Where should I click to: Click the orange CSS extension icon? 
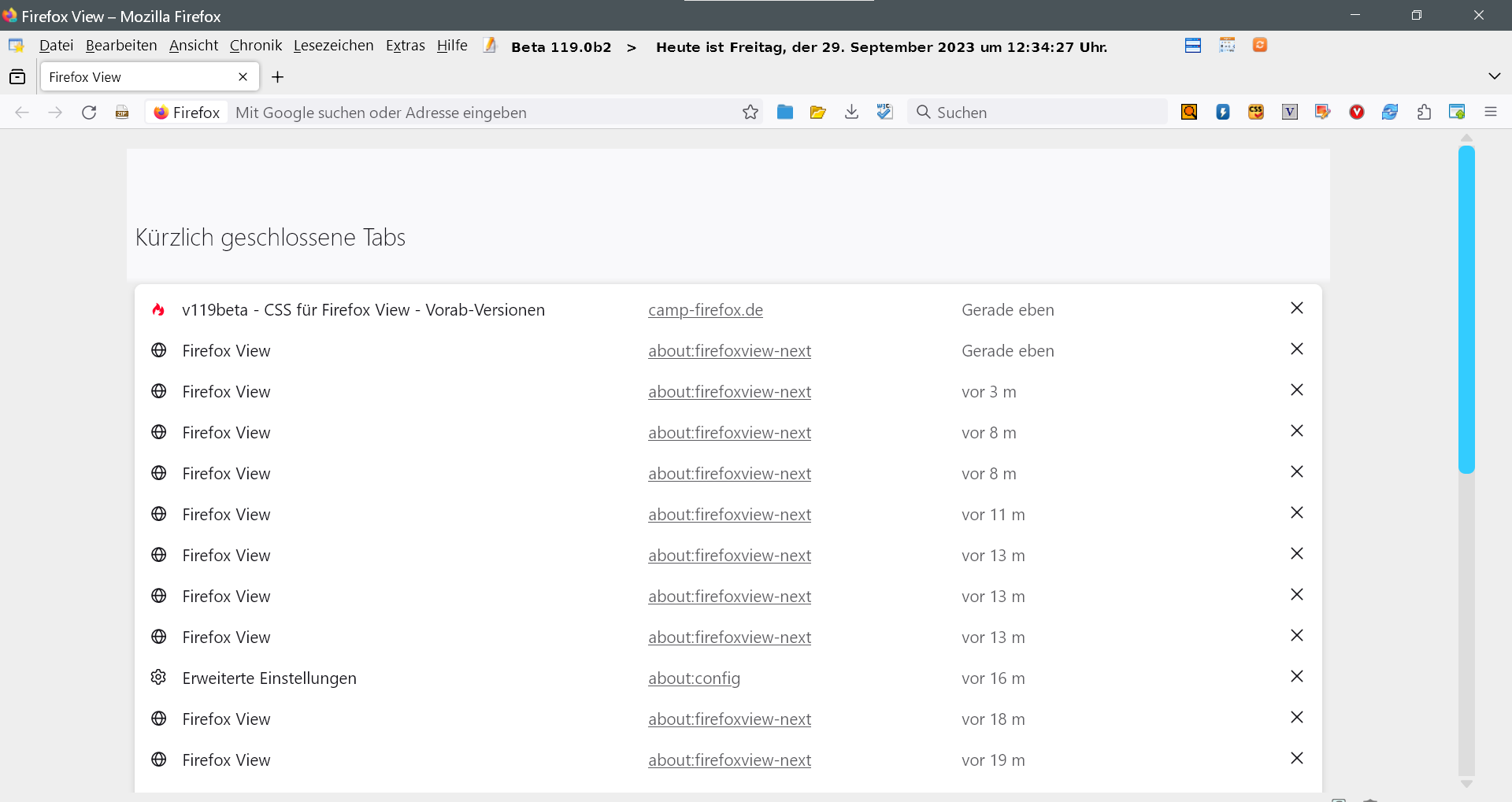1256,113
